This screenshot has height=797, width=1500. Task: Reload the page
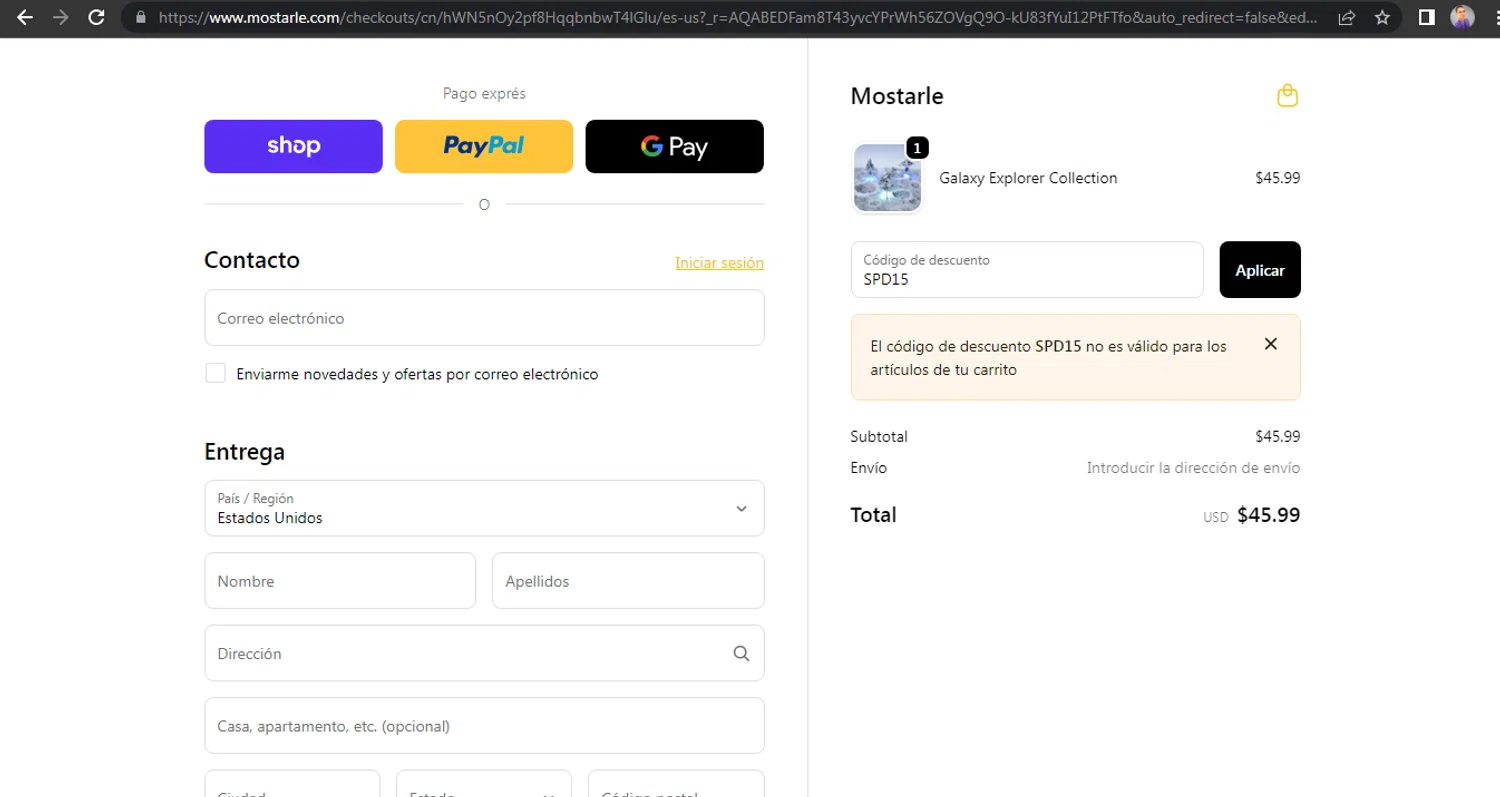click(96, 17)
